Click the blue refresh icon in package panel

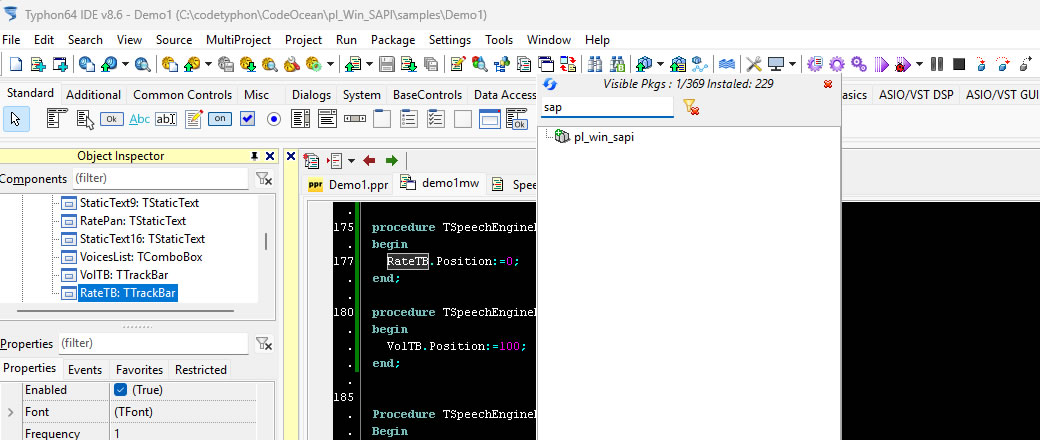tap(550, 84)
